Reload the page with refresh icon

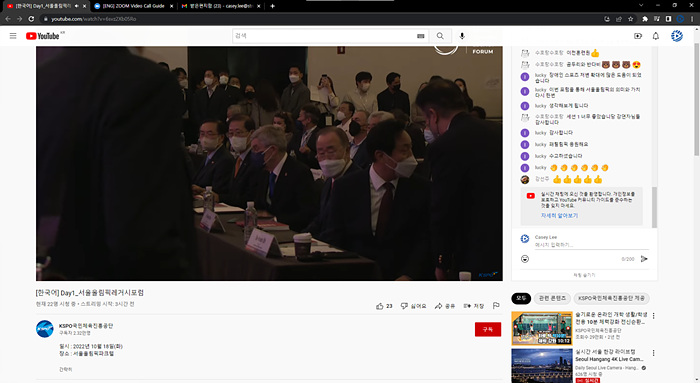tap(31, 19)
